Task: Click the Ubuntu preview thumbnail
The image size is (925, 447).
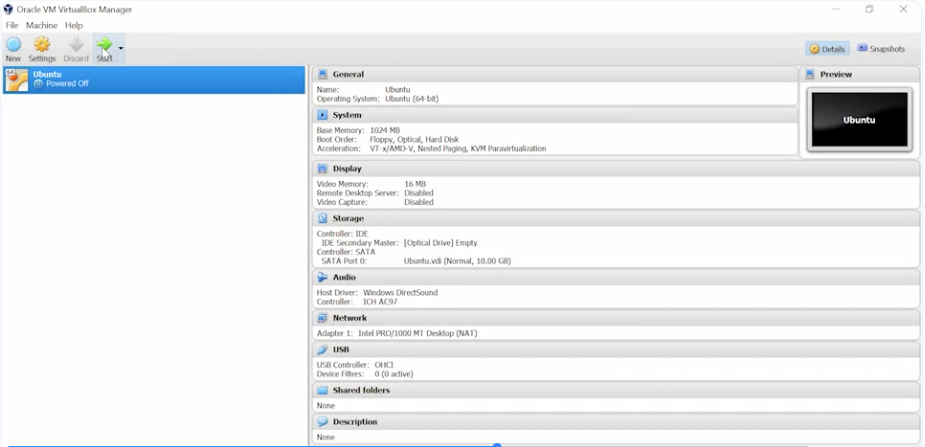Action: (x=860, y=120)
